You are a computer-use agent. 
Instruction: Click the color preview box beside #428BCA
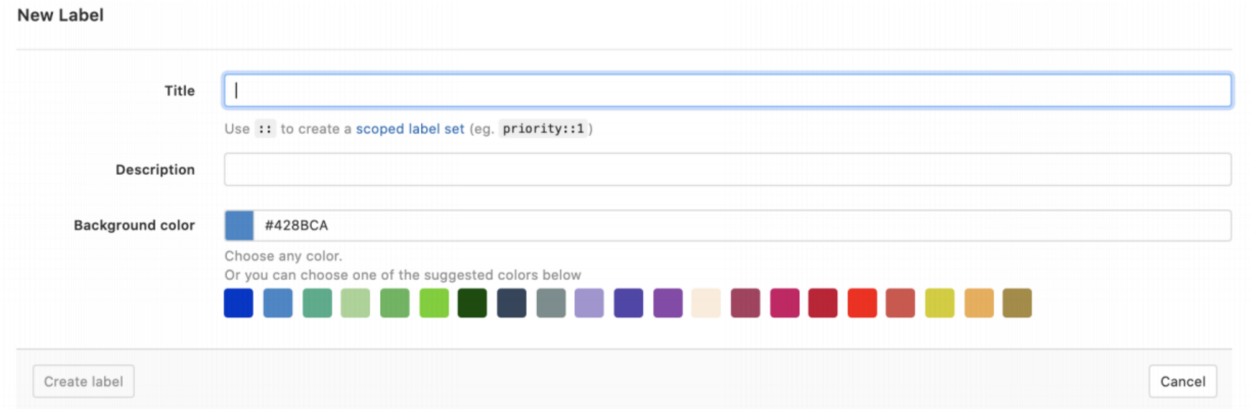(239, 226)
